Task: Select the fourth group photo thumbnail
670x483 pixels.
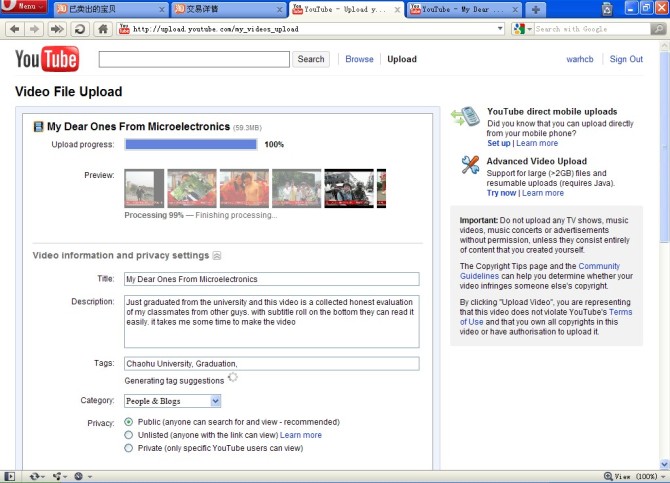Action: (x=297, y=188)
